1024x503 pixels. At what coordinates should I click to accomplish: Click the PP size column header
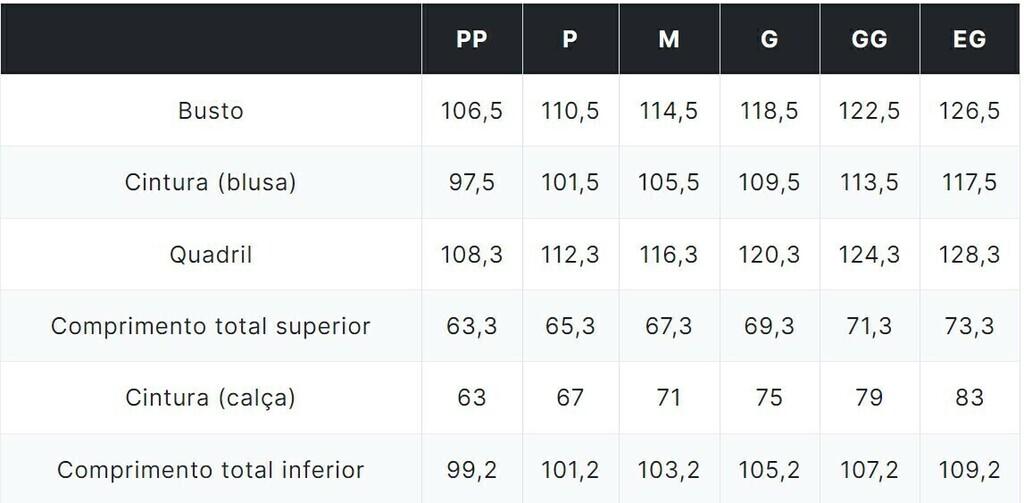coord(472,39)
